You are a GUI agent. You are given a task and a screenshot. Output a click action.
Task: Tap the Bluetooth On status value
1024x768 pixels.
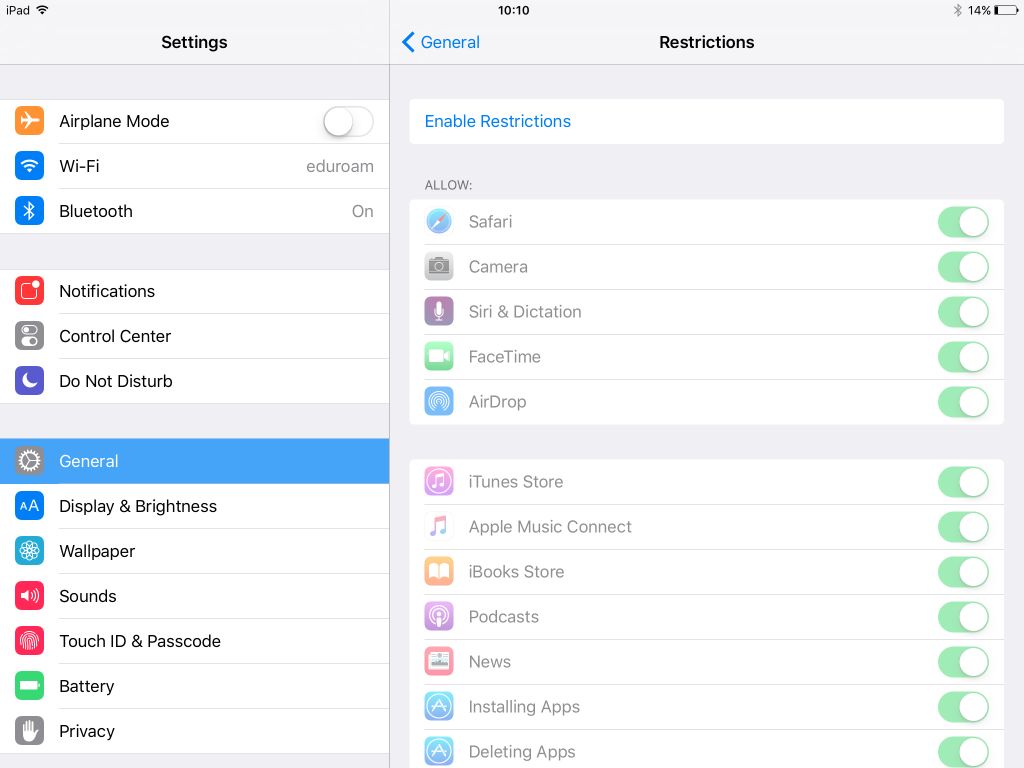[362, 212]
